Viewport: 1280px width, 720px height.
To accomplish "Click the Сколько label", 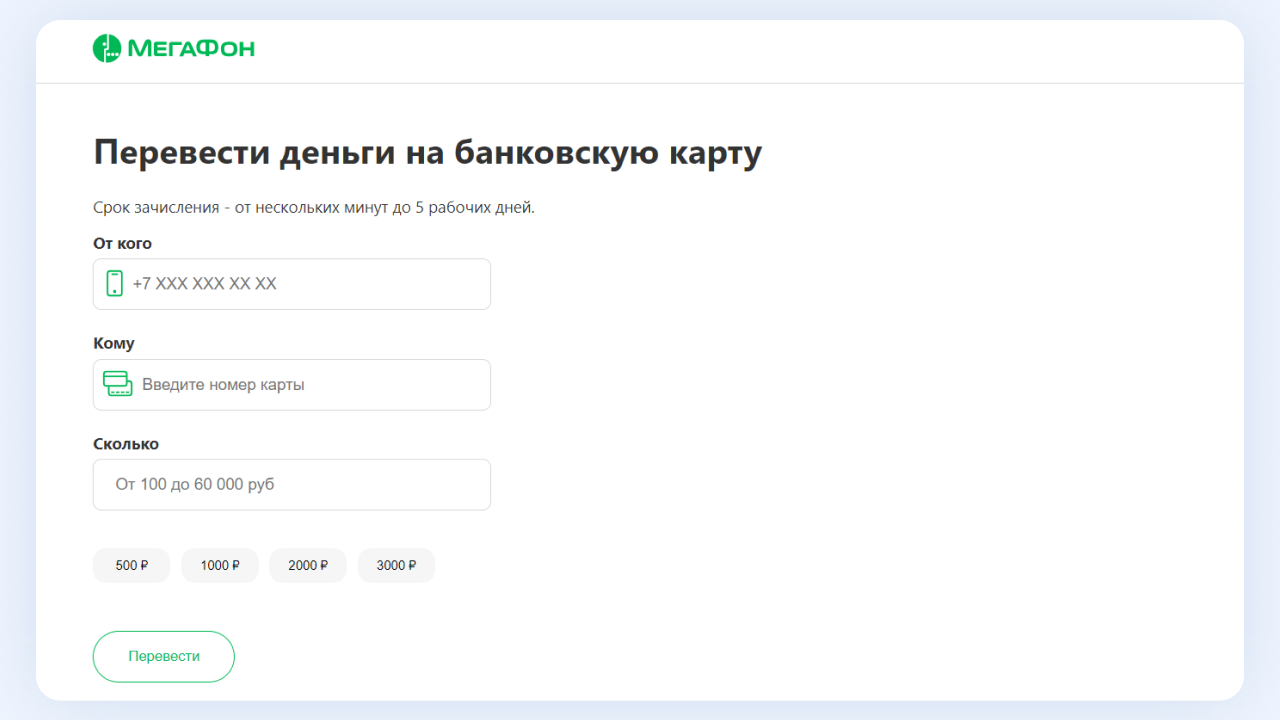I will [126, 443].
